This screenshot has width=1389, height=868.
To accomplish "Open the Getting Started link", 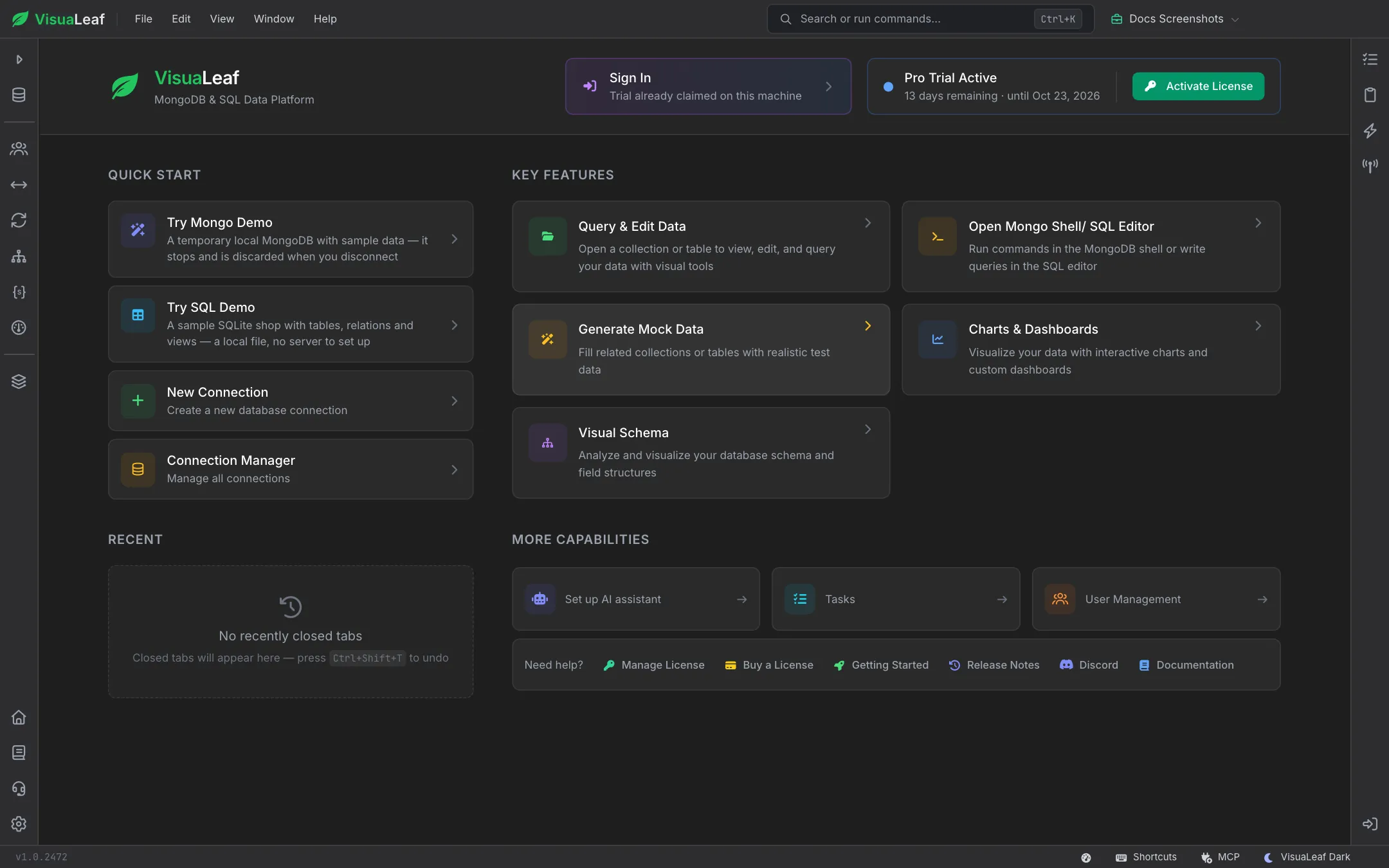I will click(x=881, y=665).
